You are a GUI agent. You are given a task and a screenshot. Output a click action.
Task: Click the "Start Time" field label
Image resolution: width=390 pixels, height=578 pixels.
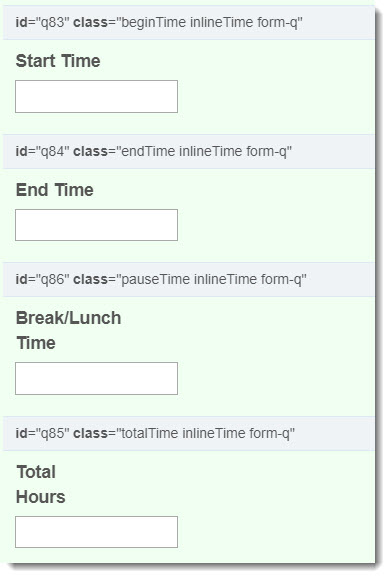[58, 61]
